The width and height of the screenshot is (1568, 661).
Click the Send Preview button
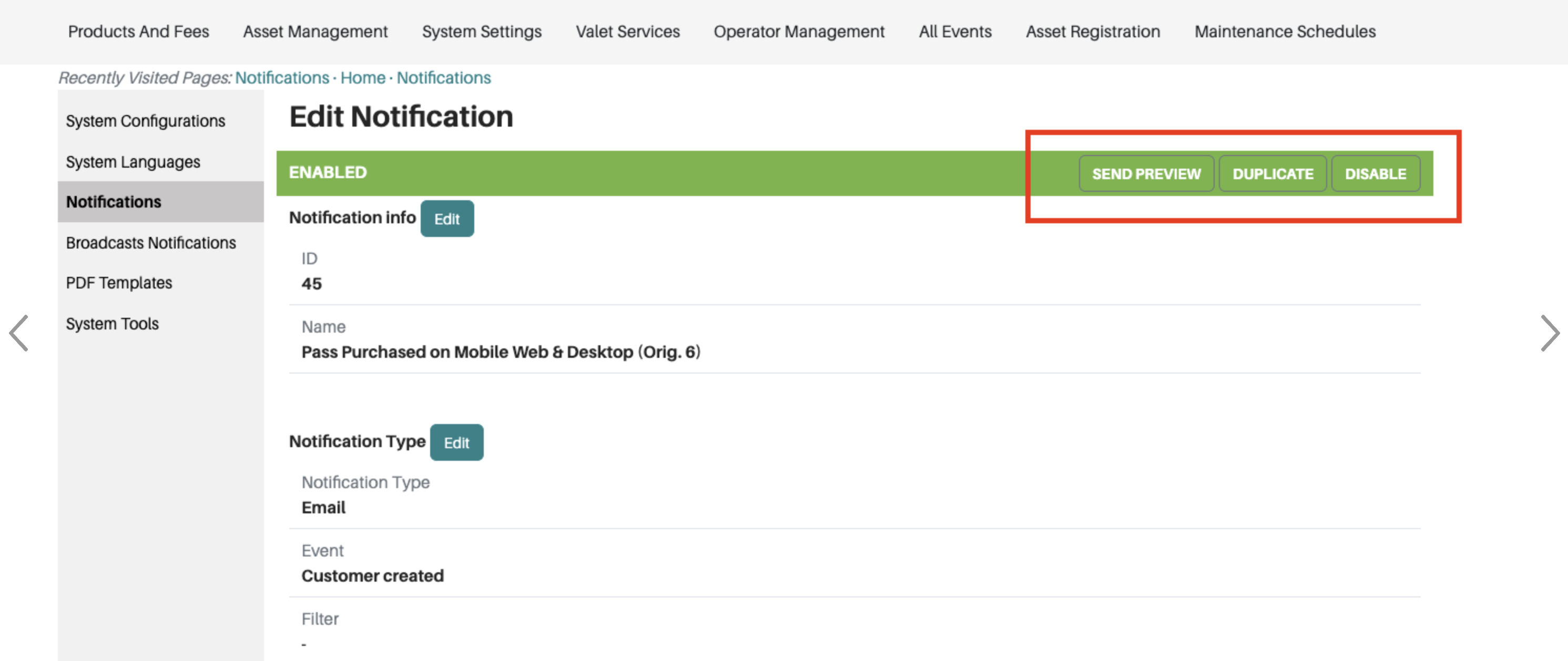tap(1146, 174)
